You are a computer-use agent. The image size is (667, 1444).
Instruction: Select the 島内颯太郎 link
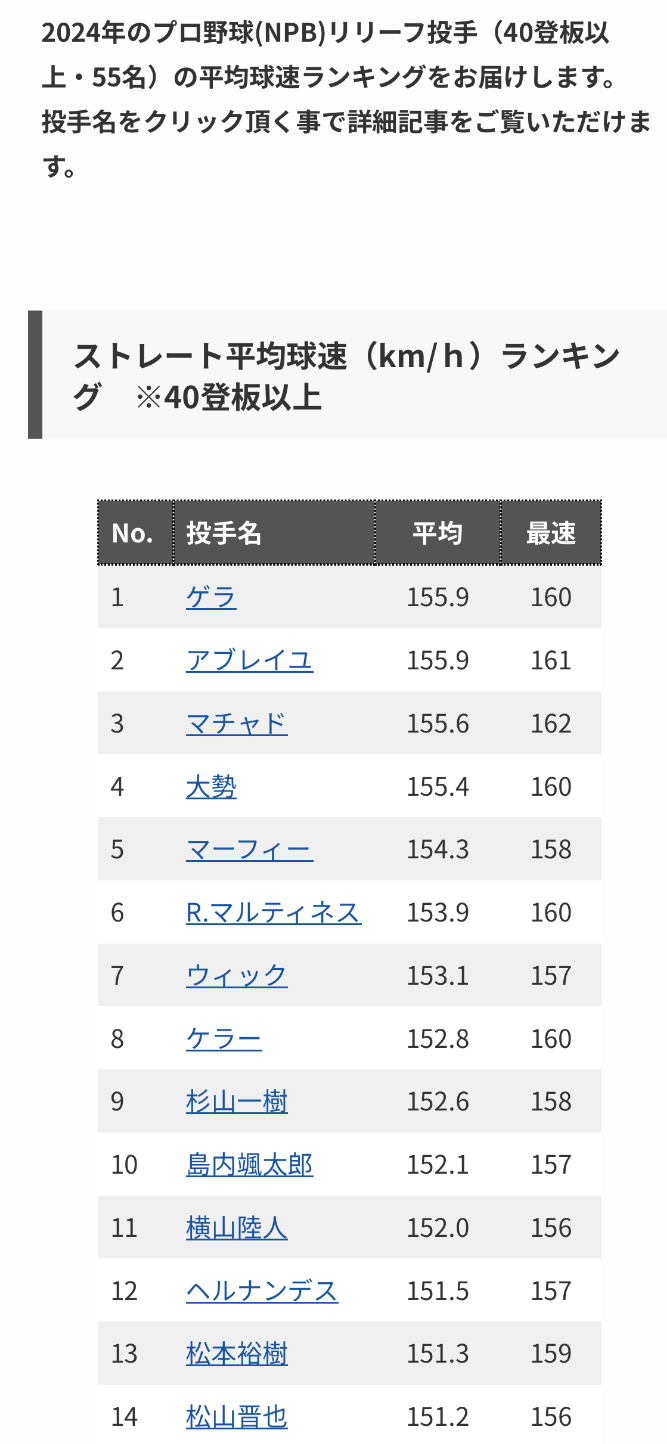tap(249, 1165)
